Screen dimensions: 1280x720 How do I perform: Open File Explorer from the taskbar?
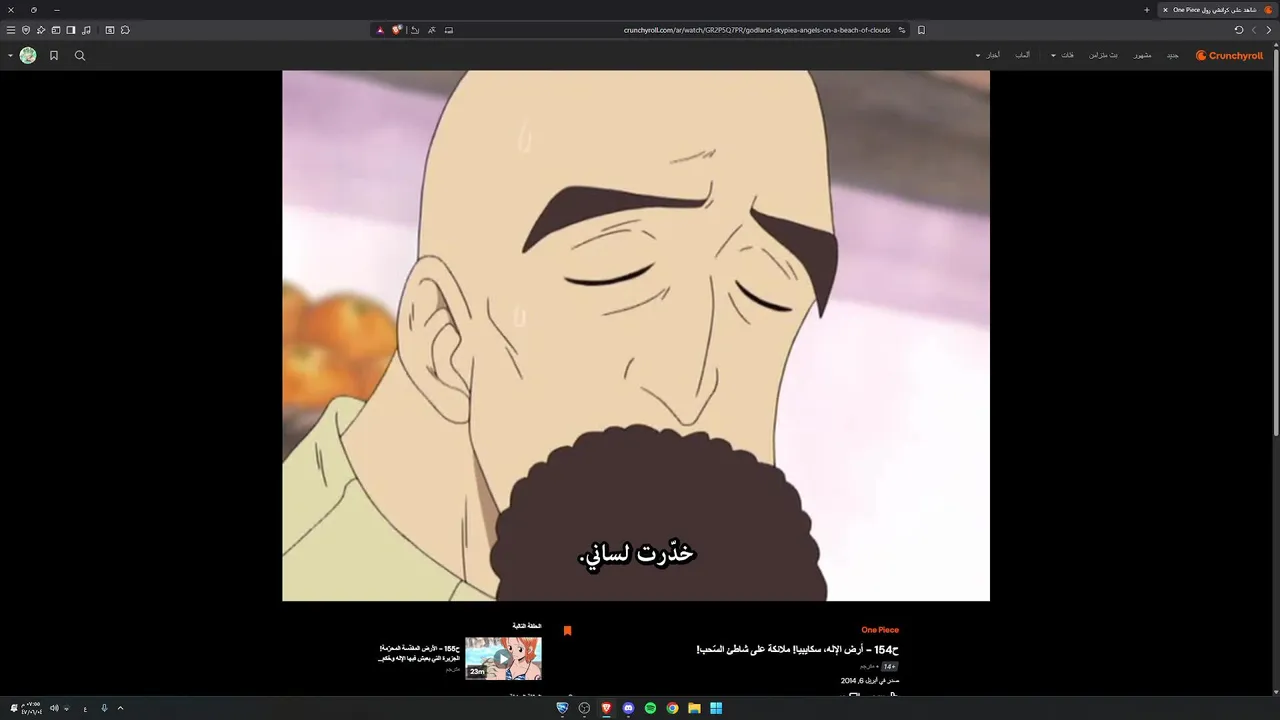pyautogui.click(x=694, y=708)
